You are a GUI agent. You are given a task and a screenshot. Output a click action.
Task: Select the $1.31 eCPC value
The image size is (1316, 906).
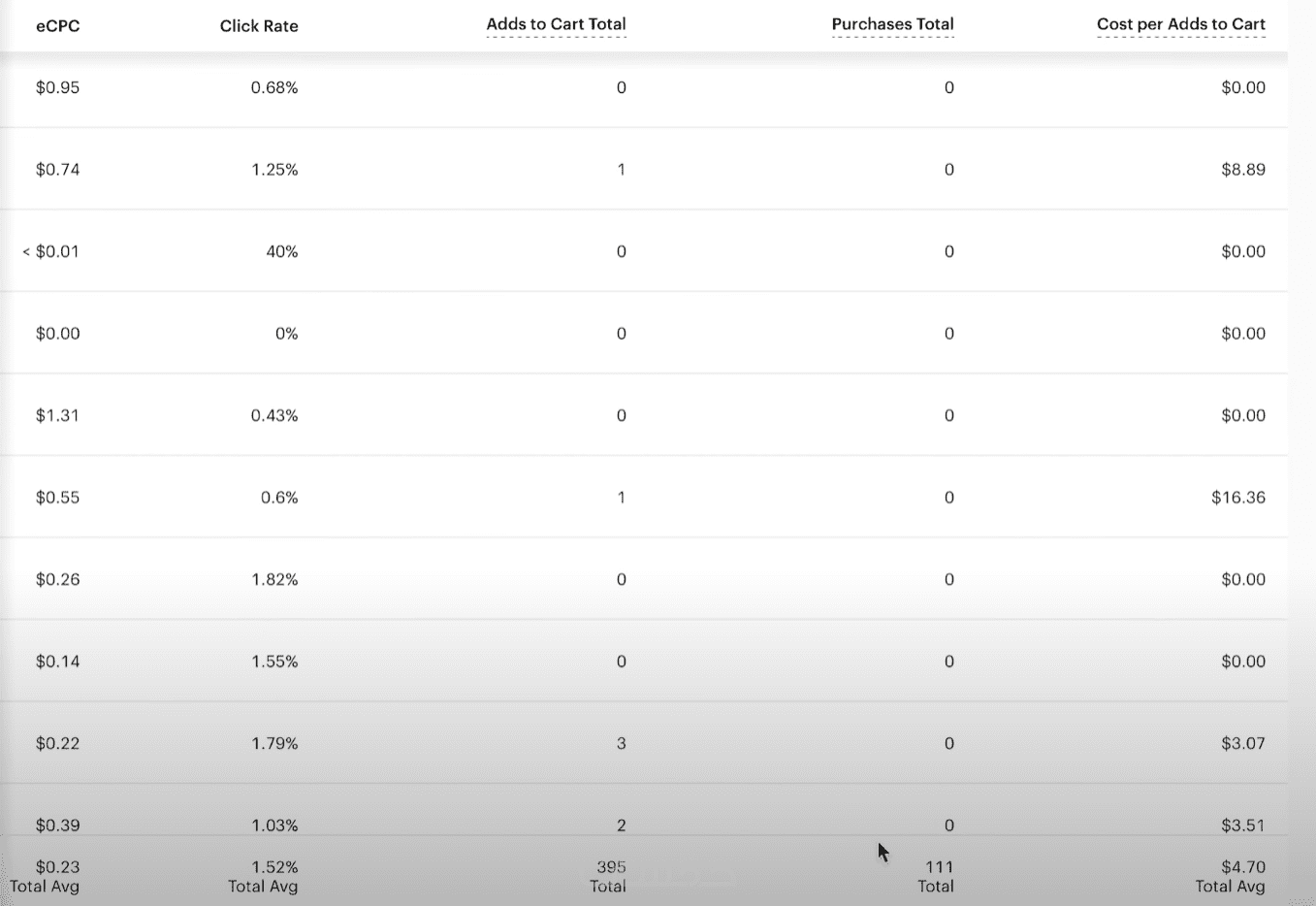click(57, 415)
